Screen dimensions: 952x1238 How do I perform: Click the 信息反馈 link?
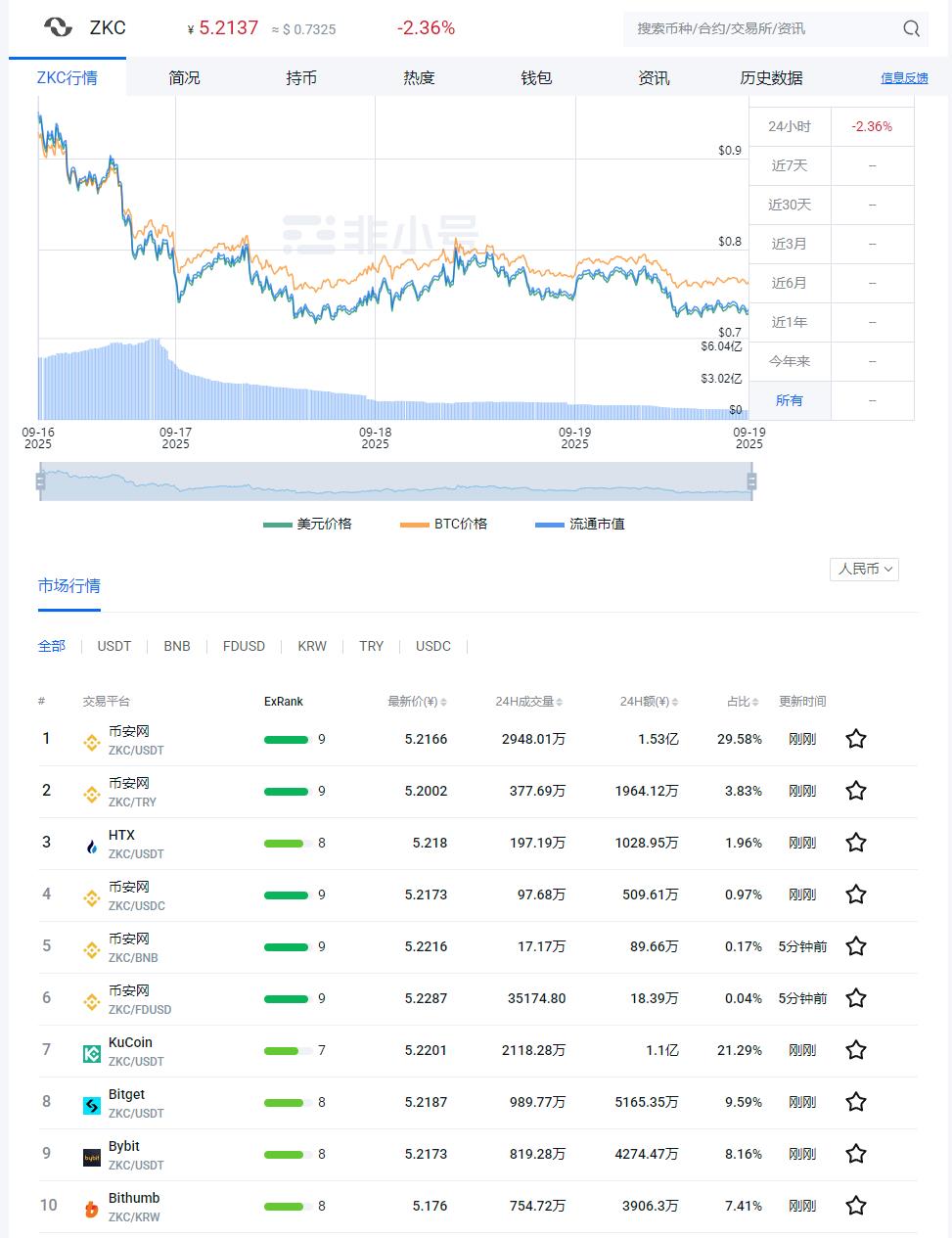coord(904,78)
